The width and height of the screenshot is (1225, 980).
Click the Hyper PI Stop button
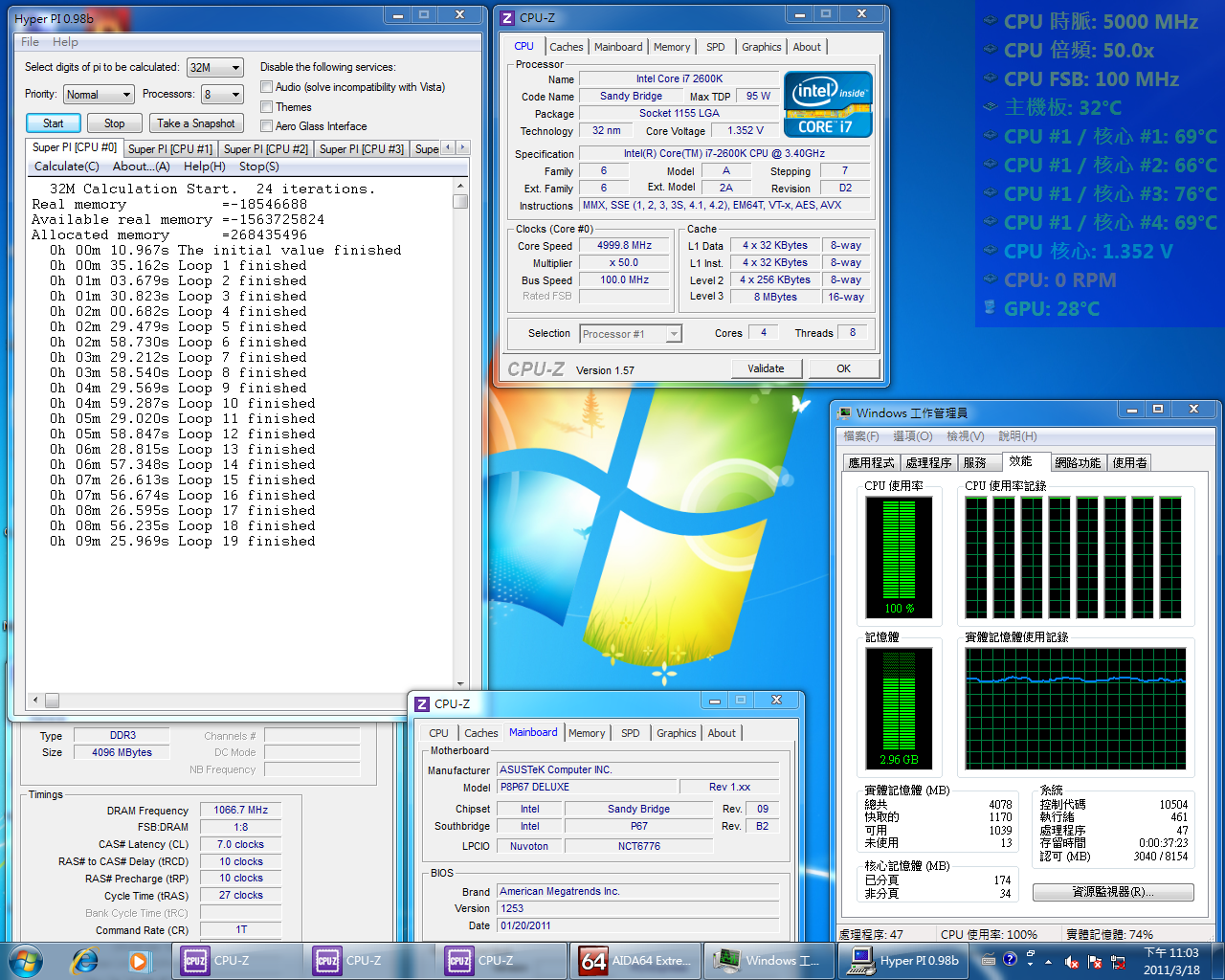[x=115, y=123]
